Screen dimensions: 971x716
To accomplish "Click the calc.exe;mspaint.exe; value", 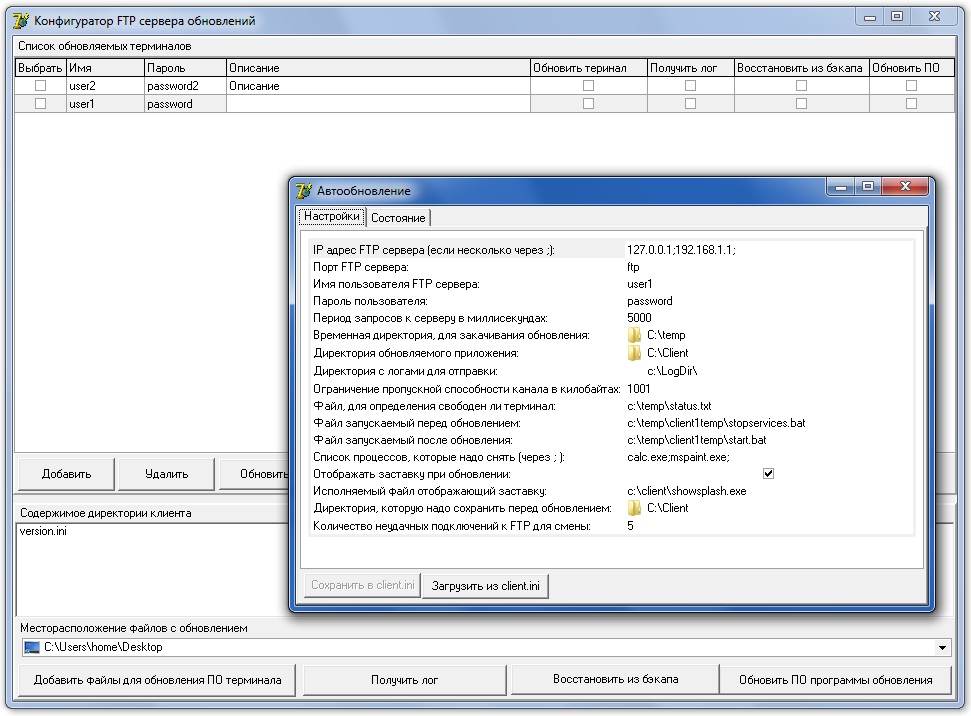I will (x=678, y=457).
